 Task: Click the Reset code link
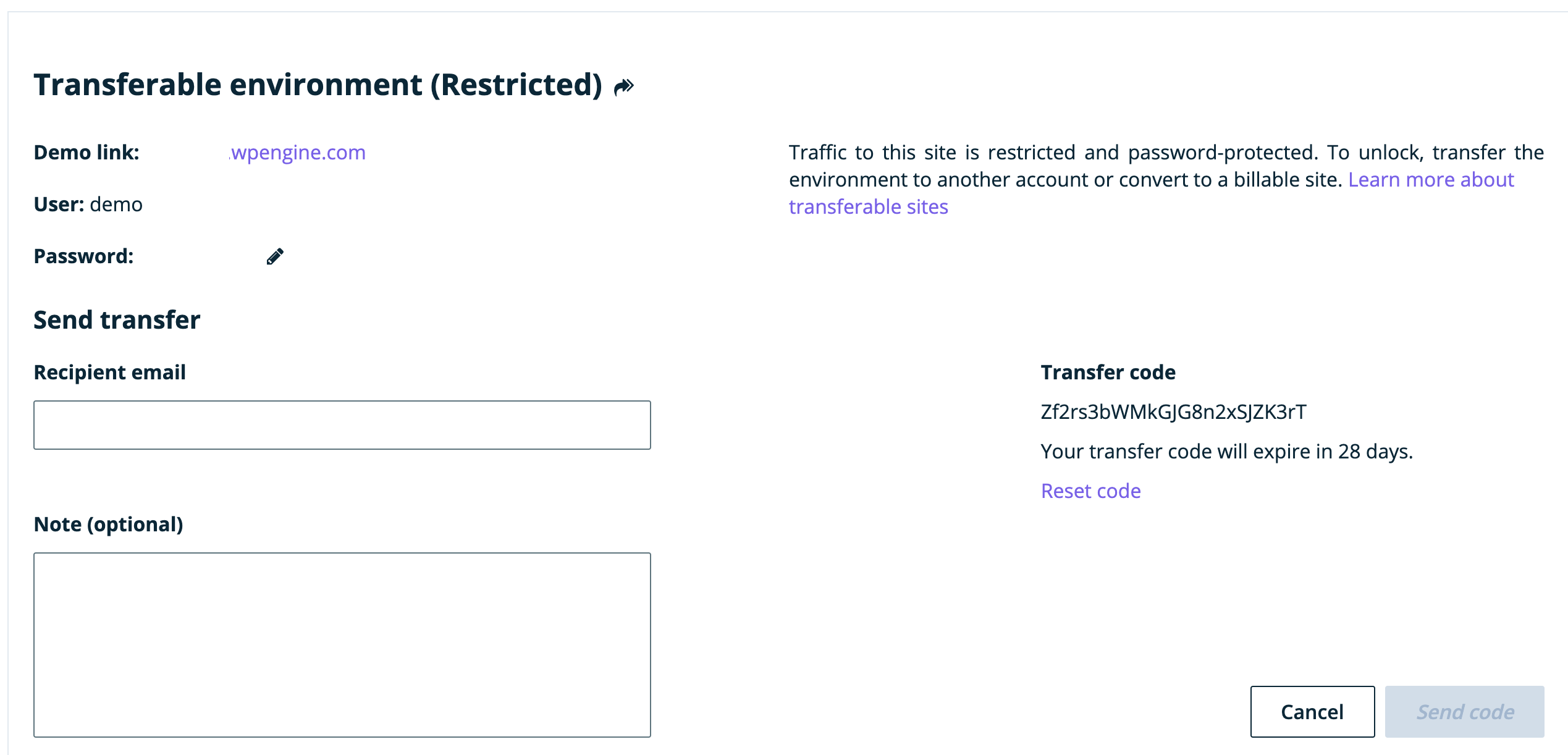[x=1090, y=491]
